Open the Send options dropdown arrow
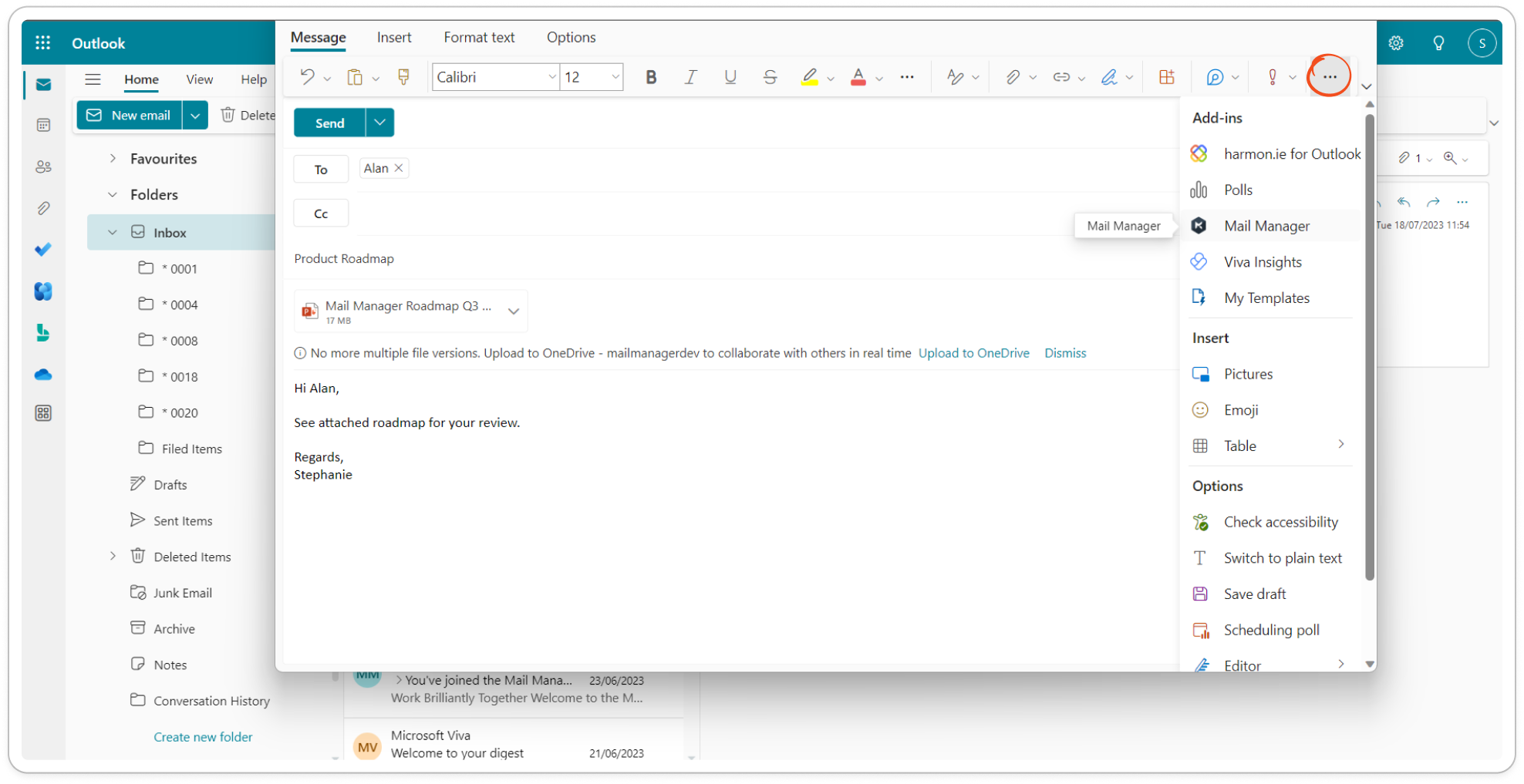This screenshot has height=784, width=1524. [x=379, y=123]
